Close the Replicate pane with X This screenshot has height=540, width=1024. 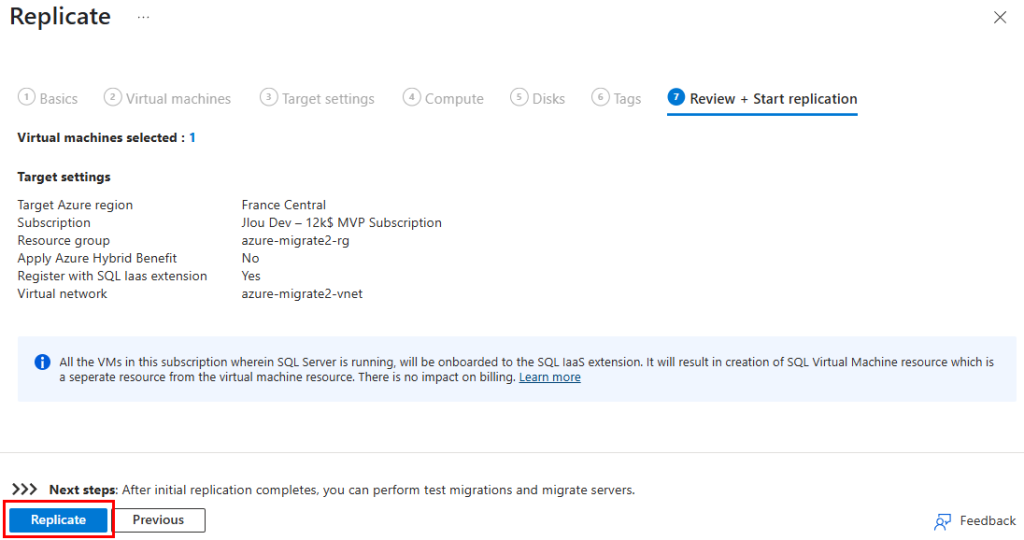point(1000,18)
